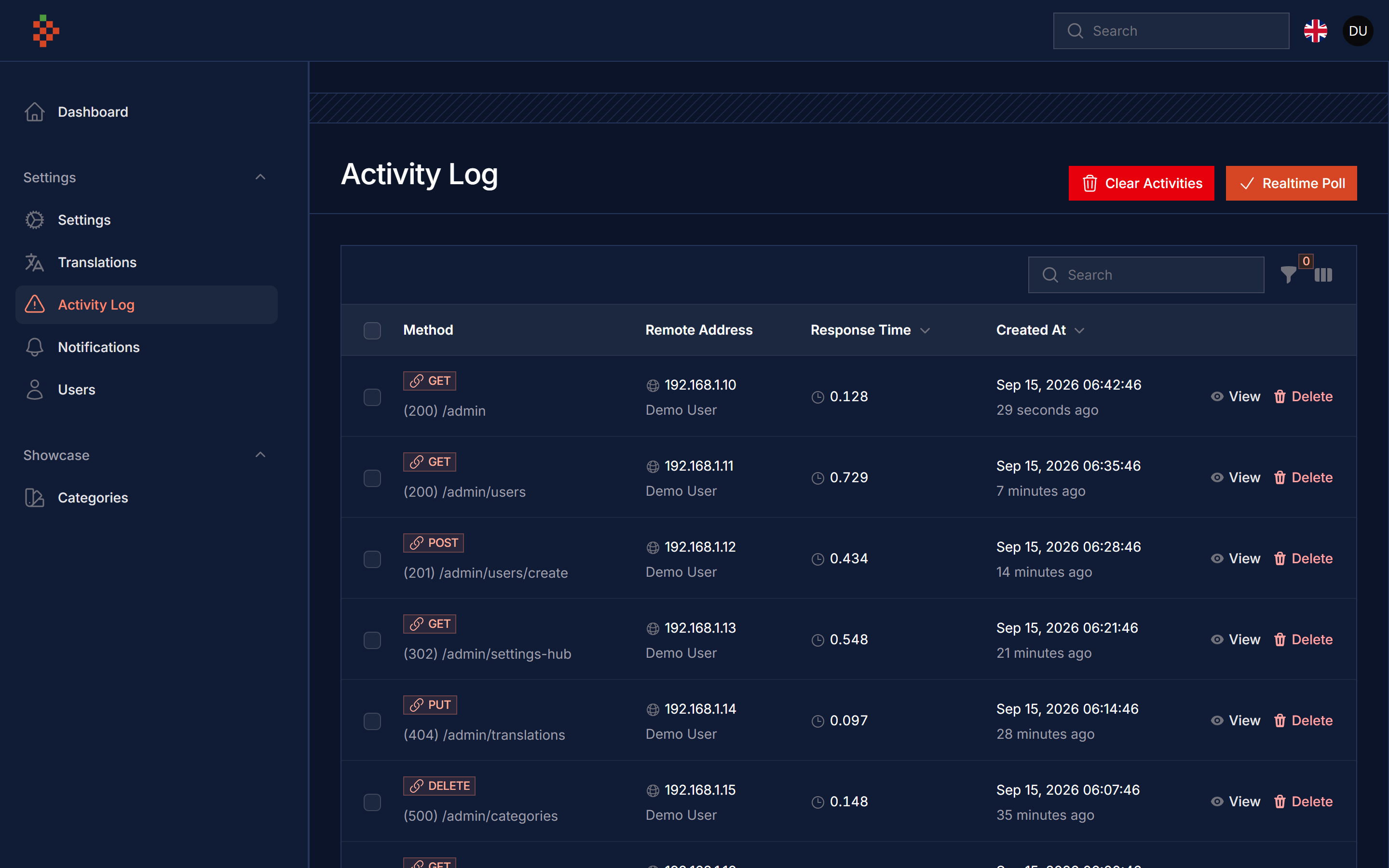Screen dimensions: 1389x868
Task: Check the row for /admin/users
Action: [372, 478]
